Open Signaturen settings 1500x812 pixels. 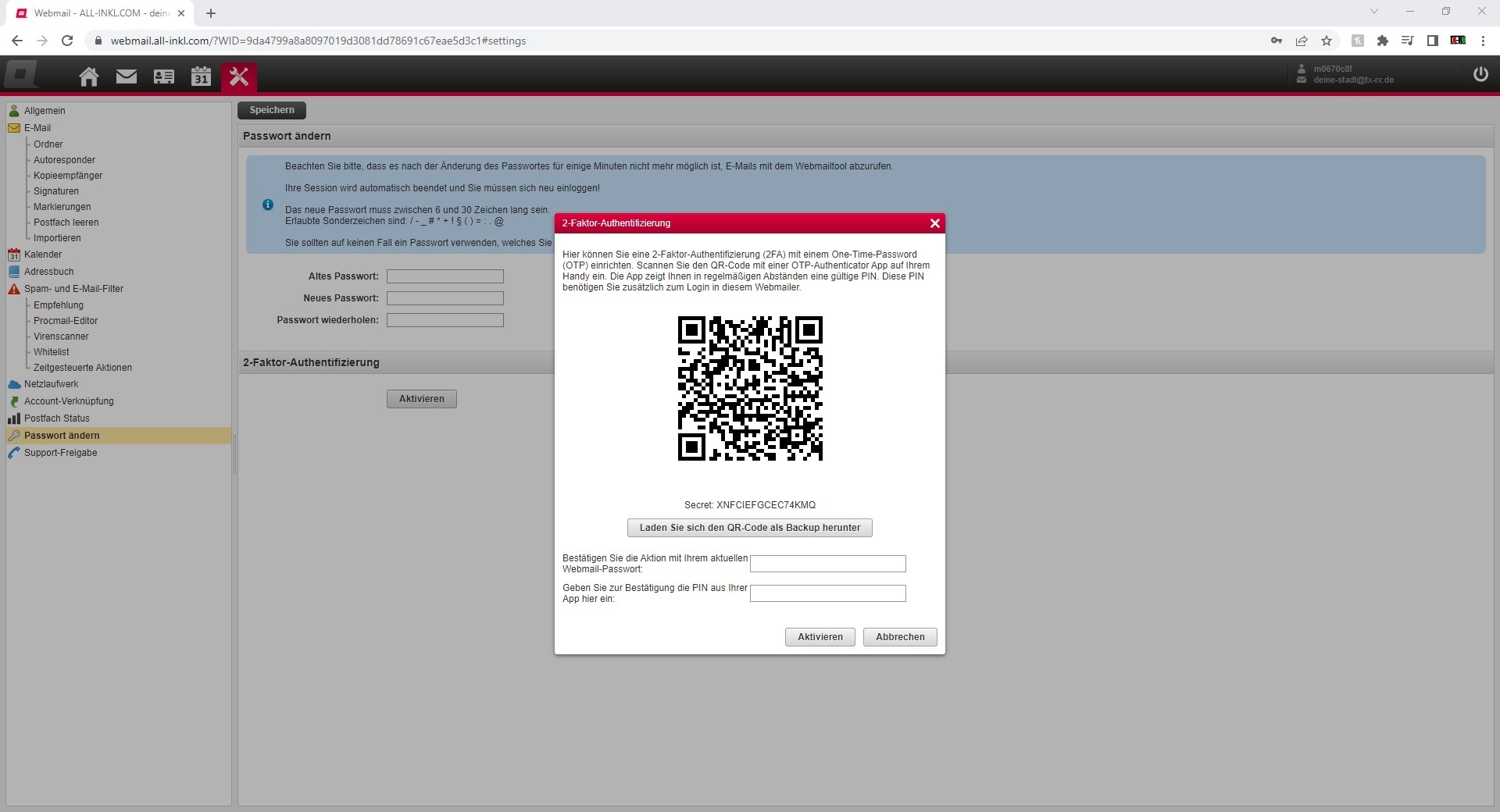coord(56,191)
